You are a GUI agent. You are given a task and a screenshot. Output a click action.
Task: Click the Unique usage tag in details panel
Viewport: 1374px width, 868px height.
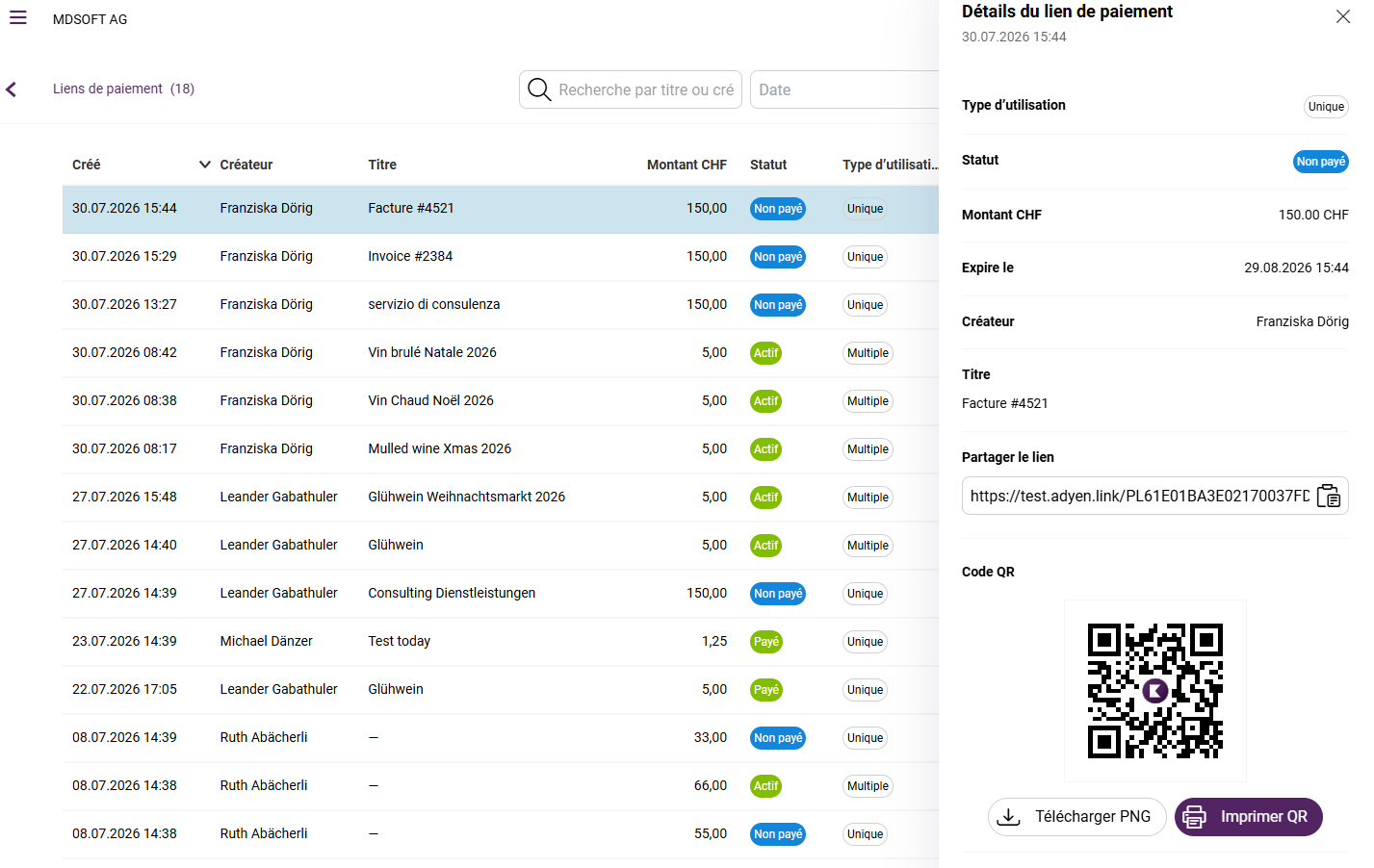click(1326, 107)
